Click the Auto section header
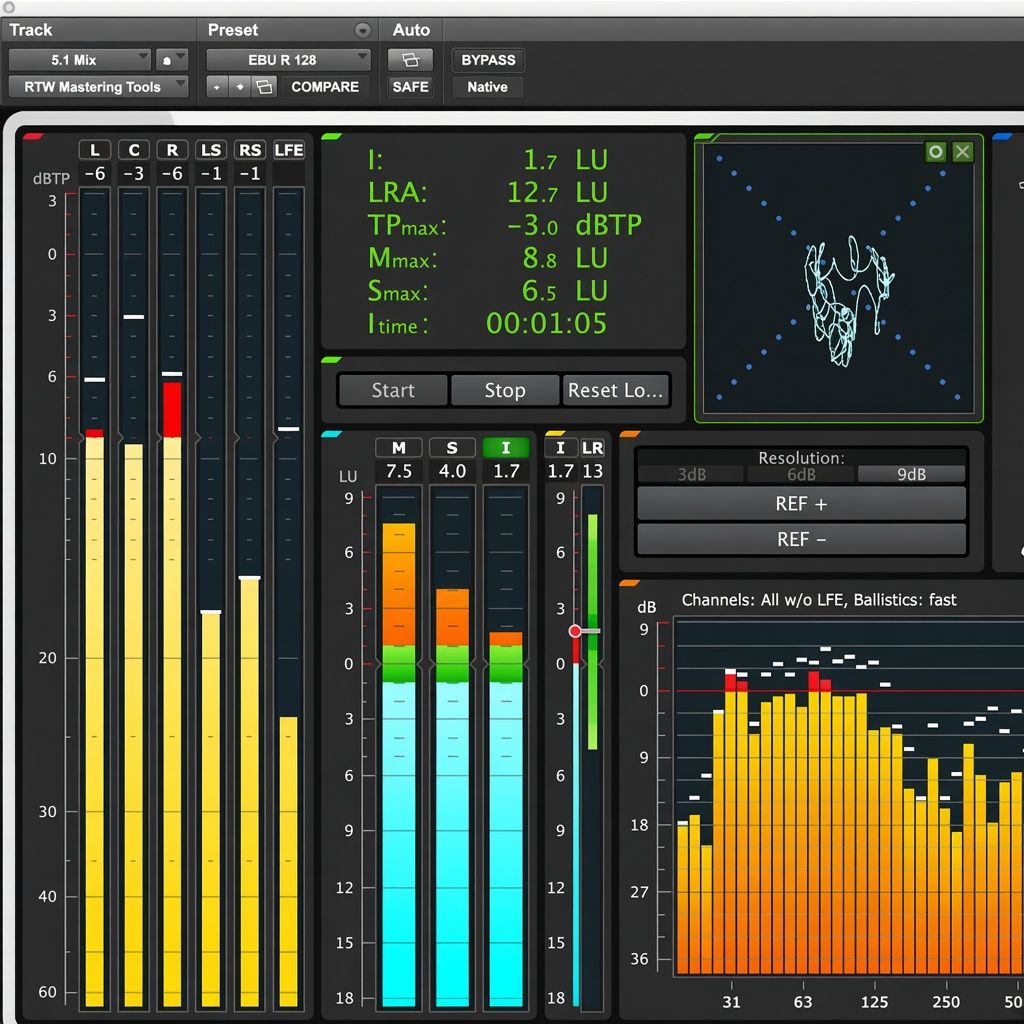1024x1024 pixels. [411, 30]
